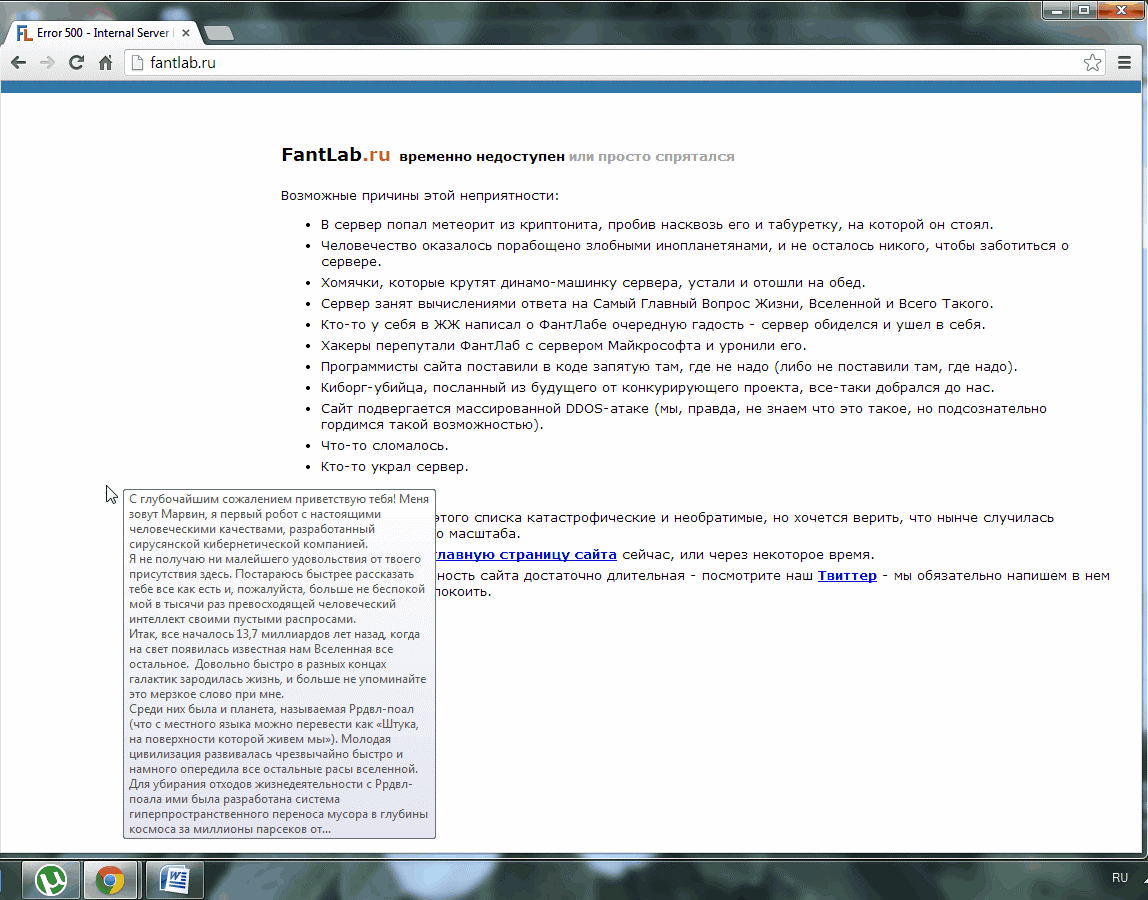Switch to Microsoft Word from the taskbar

(174, 880)
